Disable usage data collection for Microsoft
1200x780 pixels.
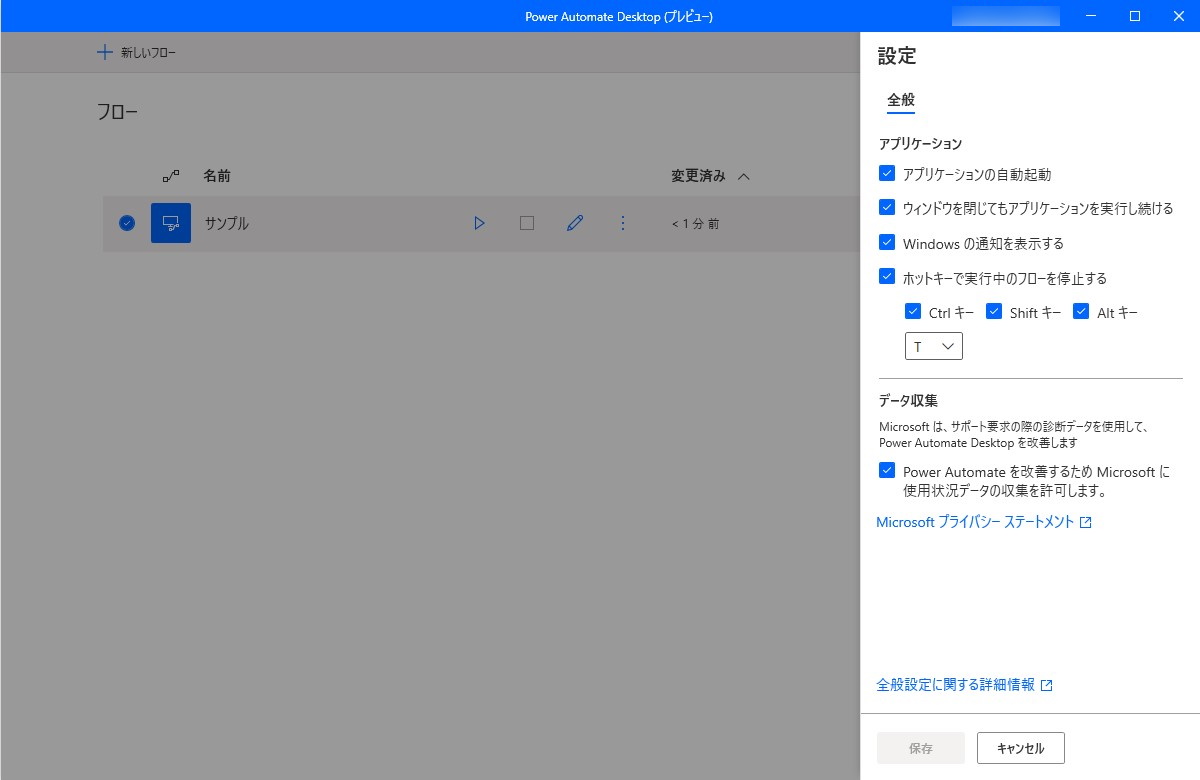pyautogui.click(x=886, y=470)
